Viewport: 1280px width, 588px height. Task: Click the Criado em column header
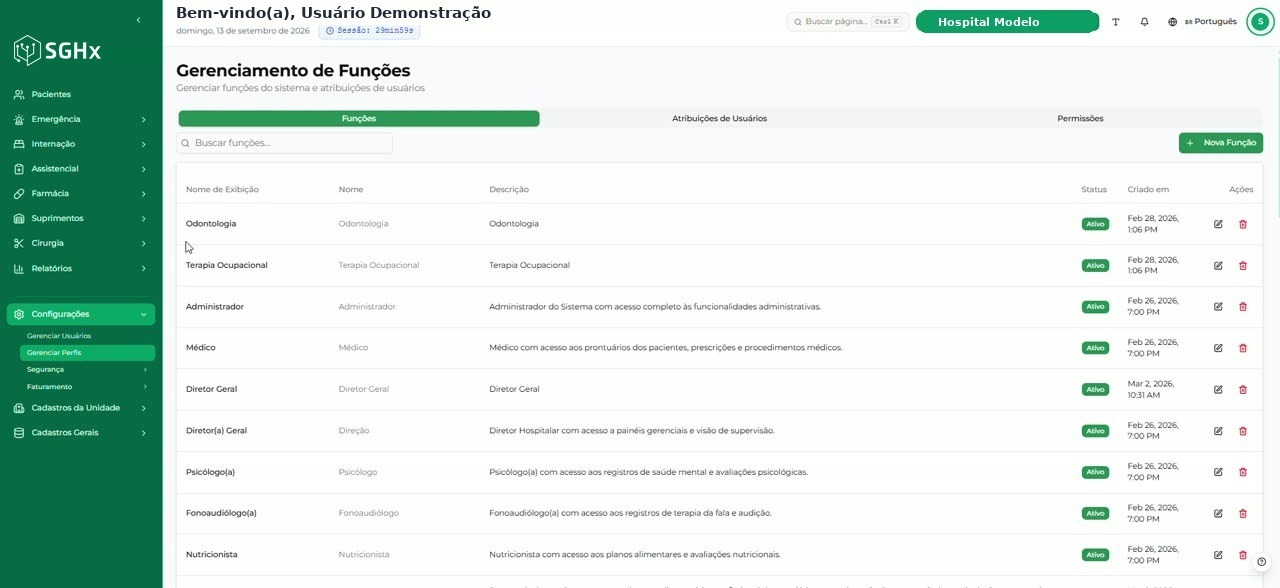(1148, 189)
